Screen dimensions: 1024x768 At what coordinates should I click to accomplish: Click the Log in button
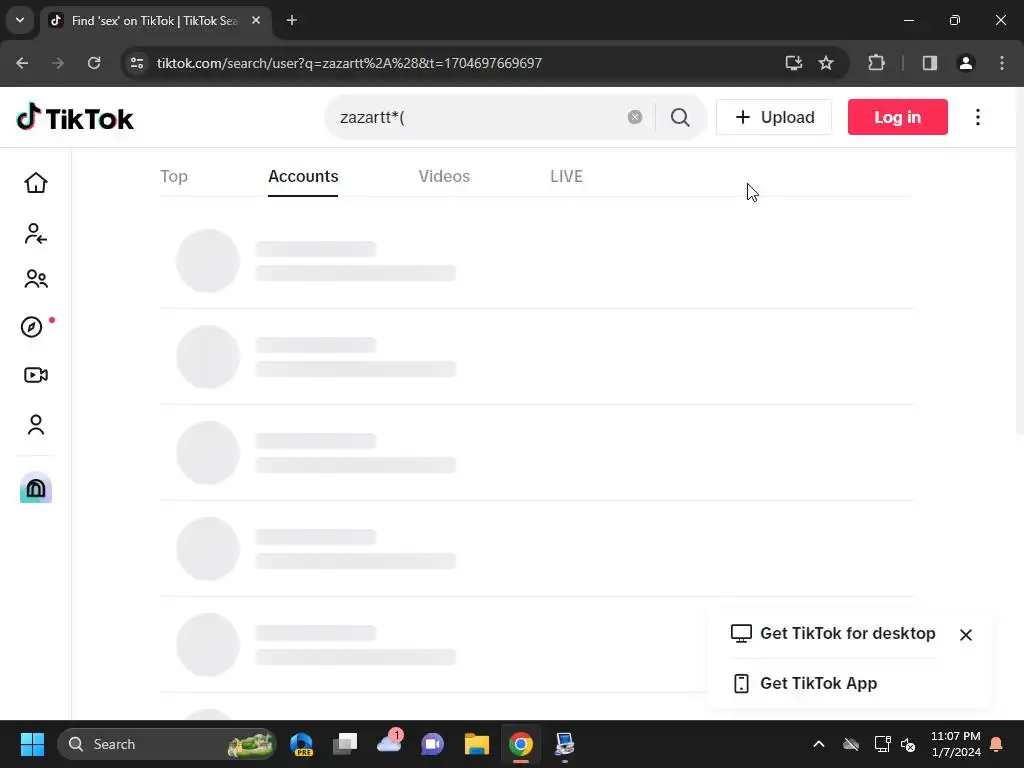coord(897,118)
